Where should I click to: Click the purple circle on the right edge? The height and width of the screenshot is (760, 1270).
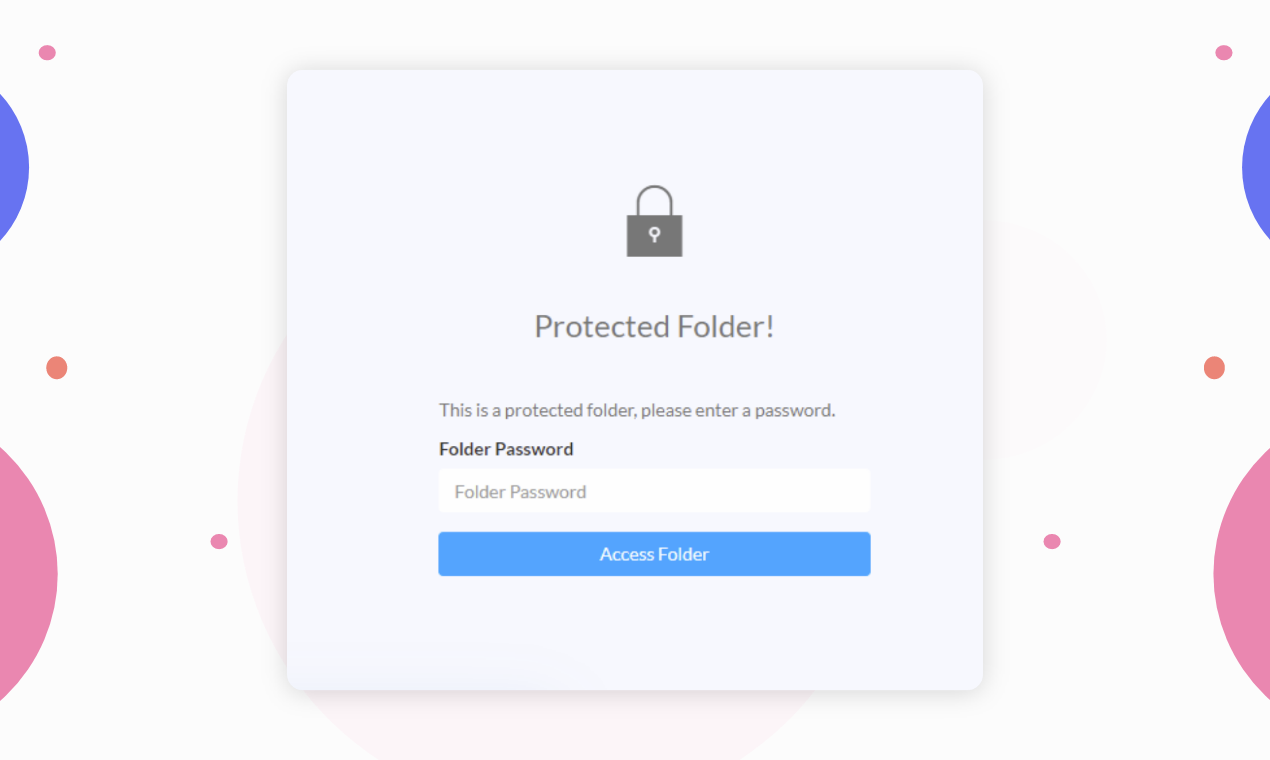tap(1258, 167)
